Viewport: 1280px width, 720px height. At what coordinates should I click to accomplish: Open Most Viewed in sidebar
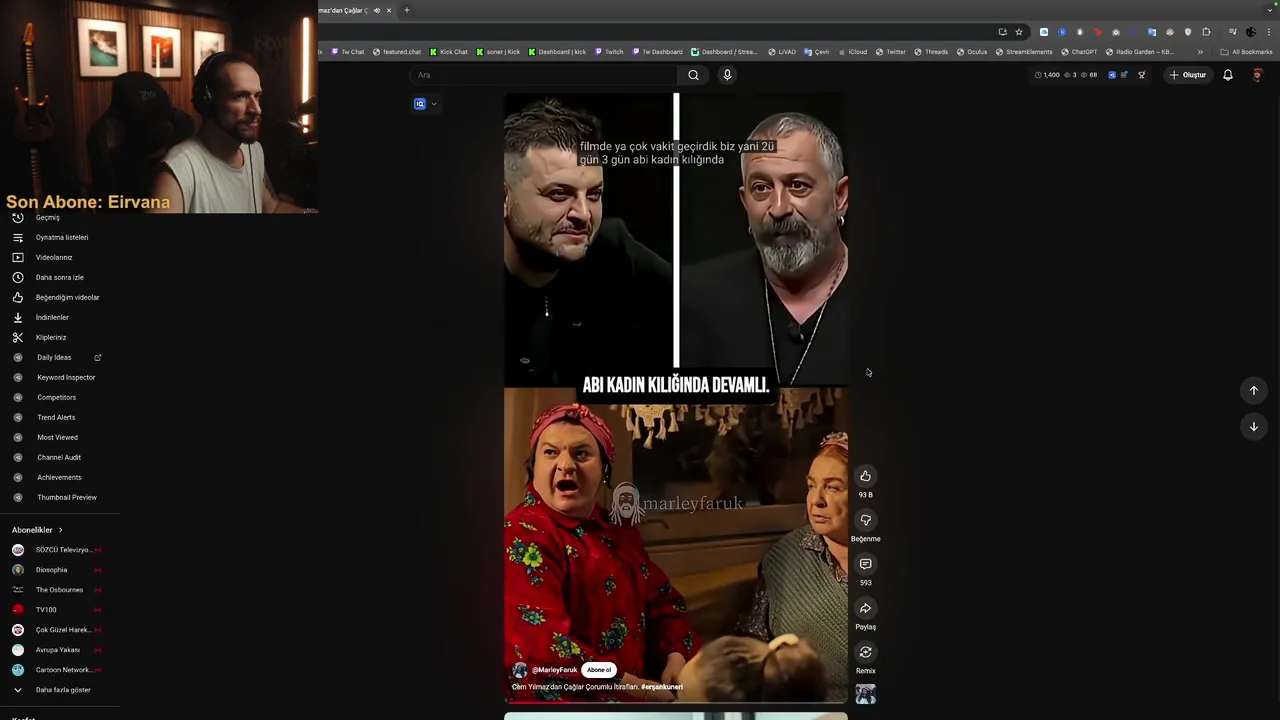coord(57,437)
